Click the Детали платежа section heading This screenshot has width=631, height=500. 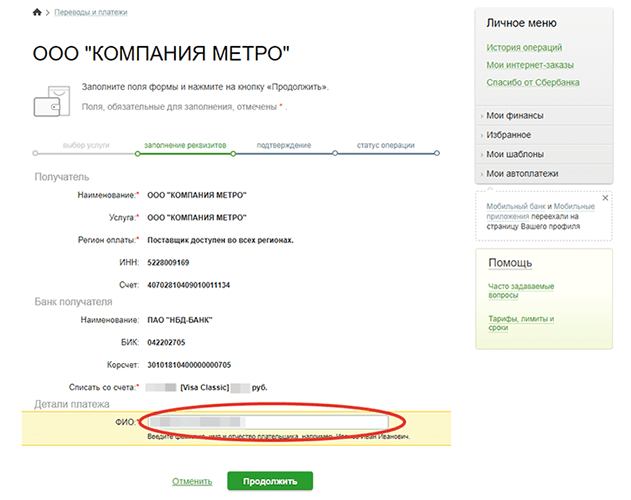[x=72, y=404]
